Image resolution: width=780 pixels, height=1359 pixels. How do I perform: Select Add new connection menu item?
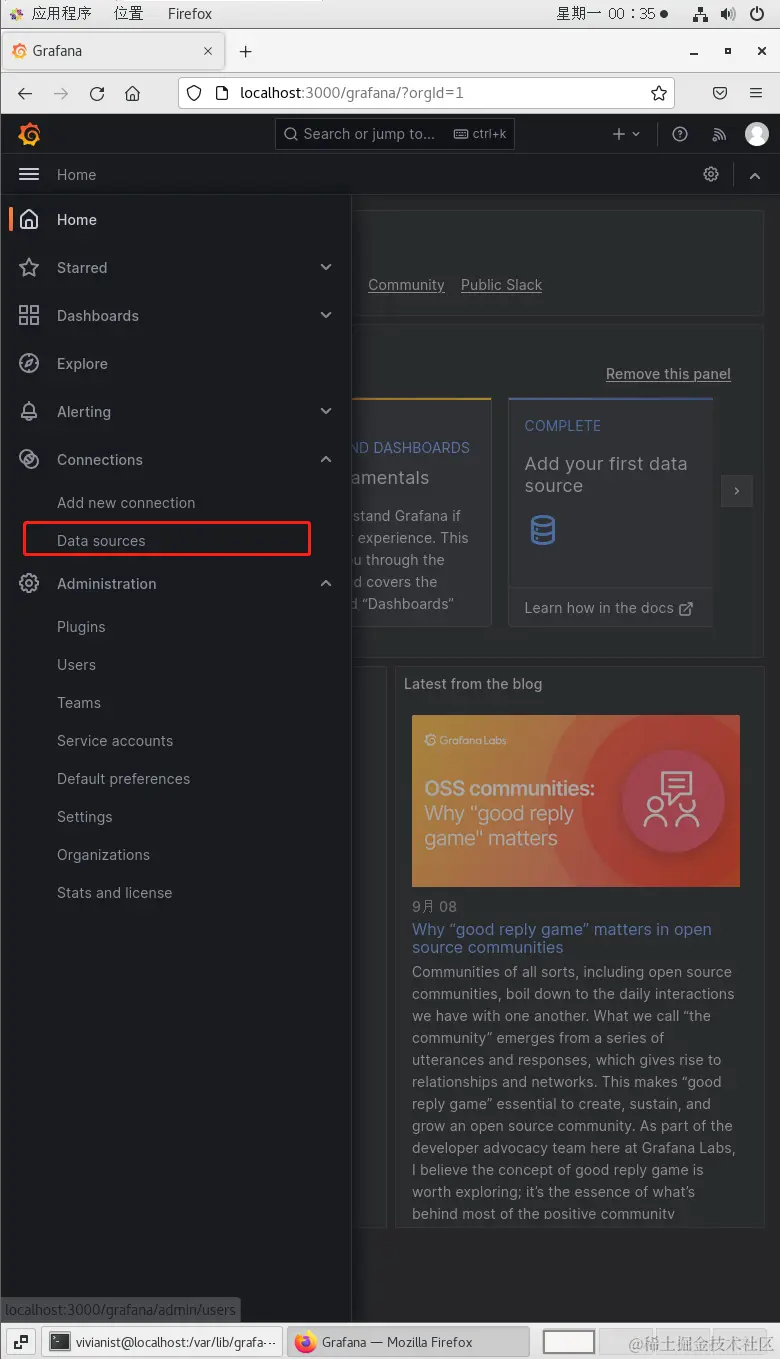126,503
